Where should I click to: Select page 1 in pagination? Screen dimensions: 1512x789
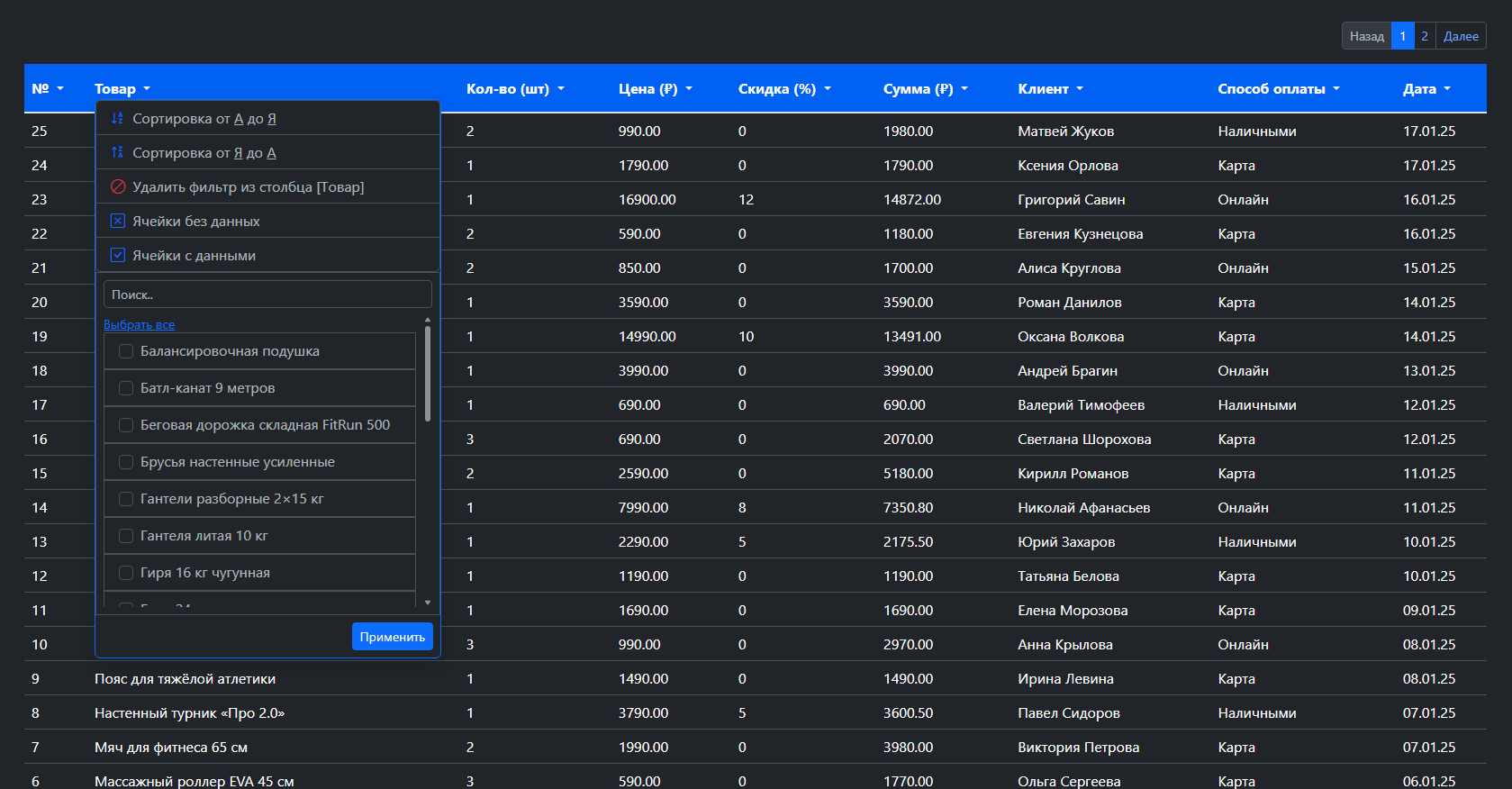pyautogui.click(x=1402, y=36)
